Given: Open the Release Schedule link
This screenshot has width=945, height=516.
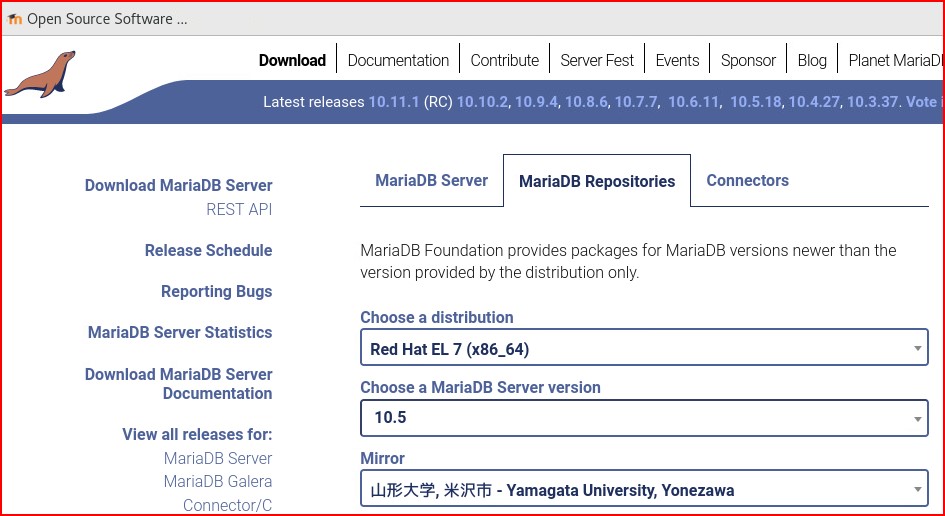Looking at the screenshot, I should click(x=209, y=250).
